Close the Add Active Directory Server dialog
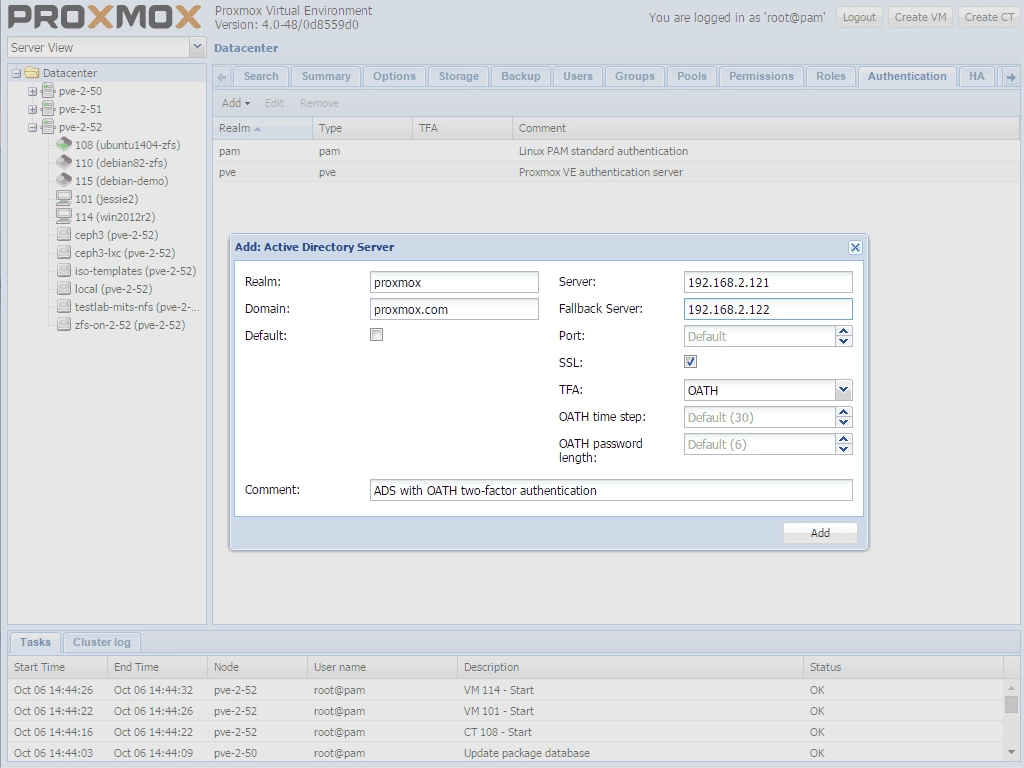This screenshot has height=768, width=1024. click(x=855, y=248)
